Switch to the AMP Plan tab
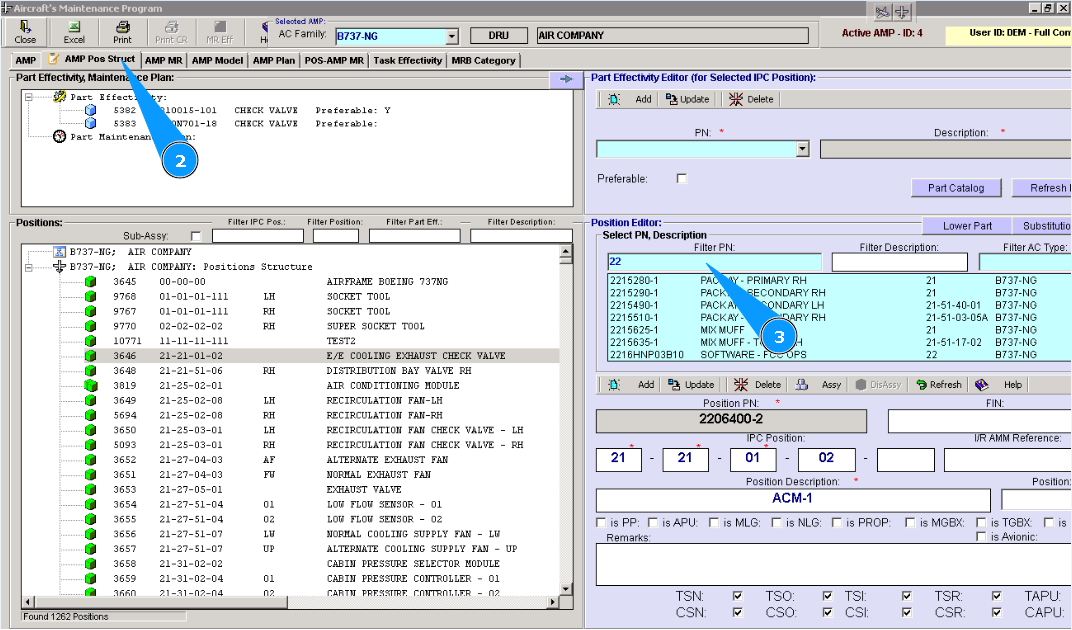Screen dimensions: 1072x630 [273, 60]
